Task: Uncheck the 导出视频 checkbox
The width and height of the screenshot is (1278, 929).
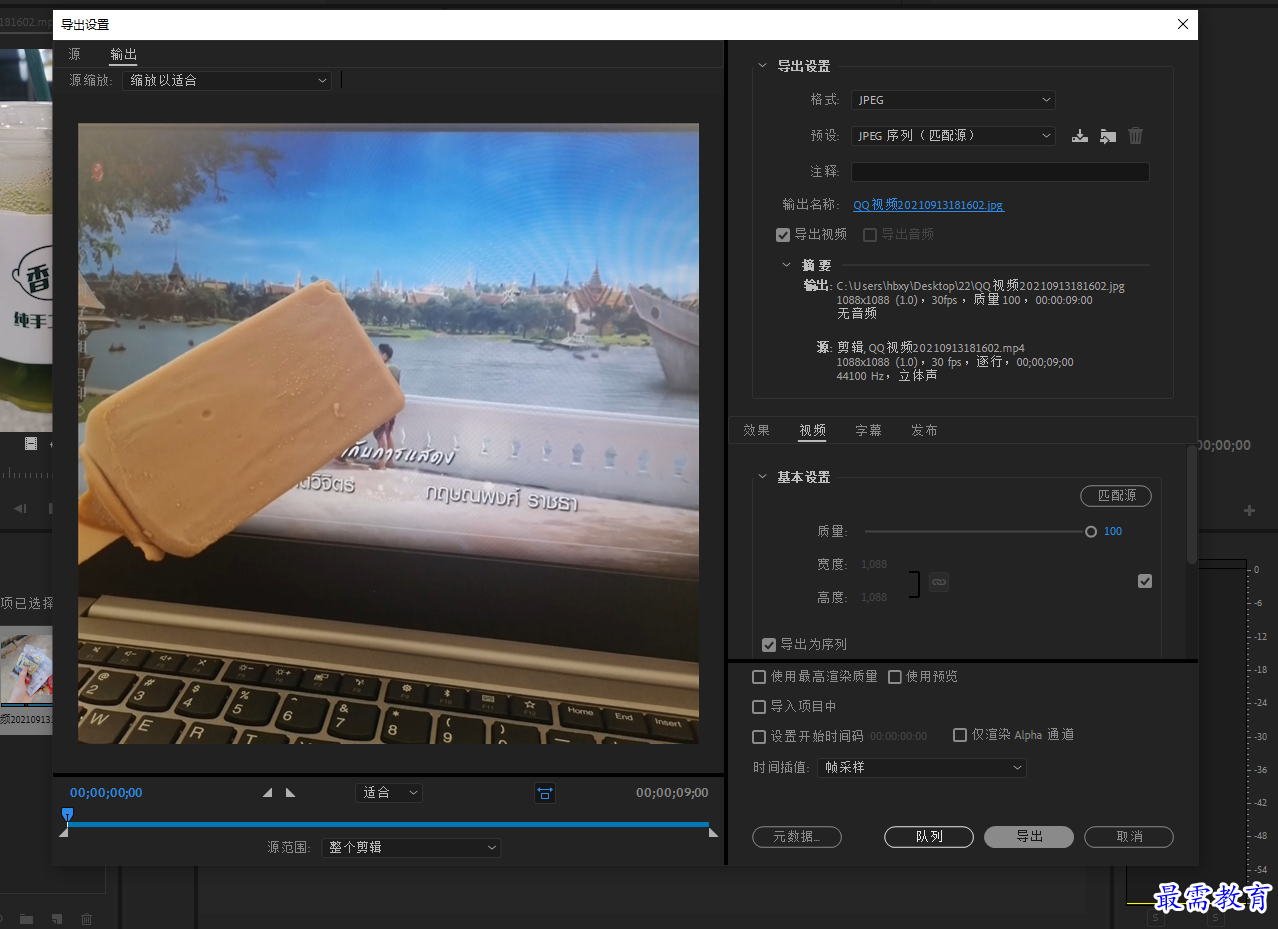Action: (783, 235)
